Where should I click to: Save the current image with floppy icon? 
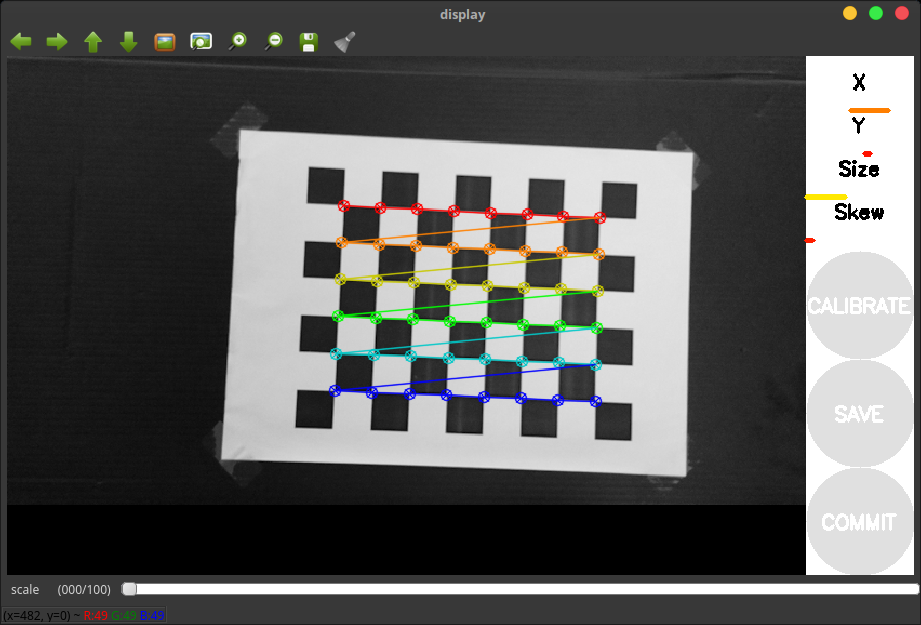(x=309, y=42)
